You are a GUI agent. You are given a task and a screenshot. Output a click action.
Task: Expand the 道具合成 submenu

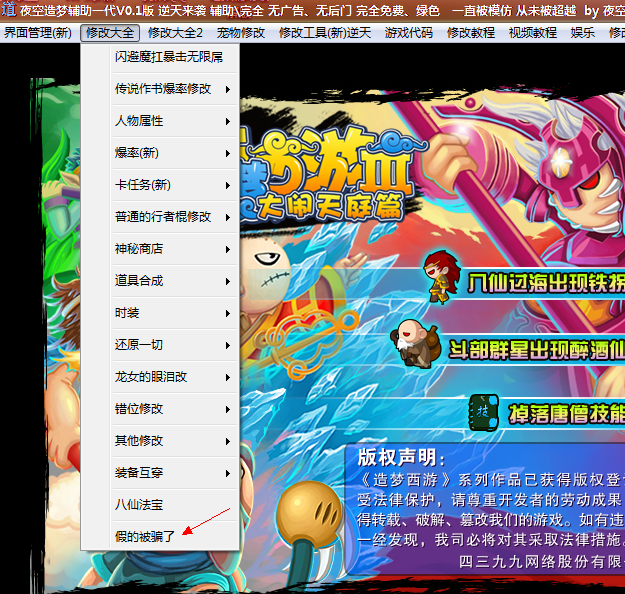[x=175, y=281]
